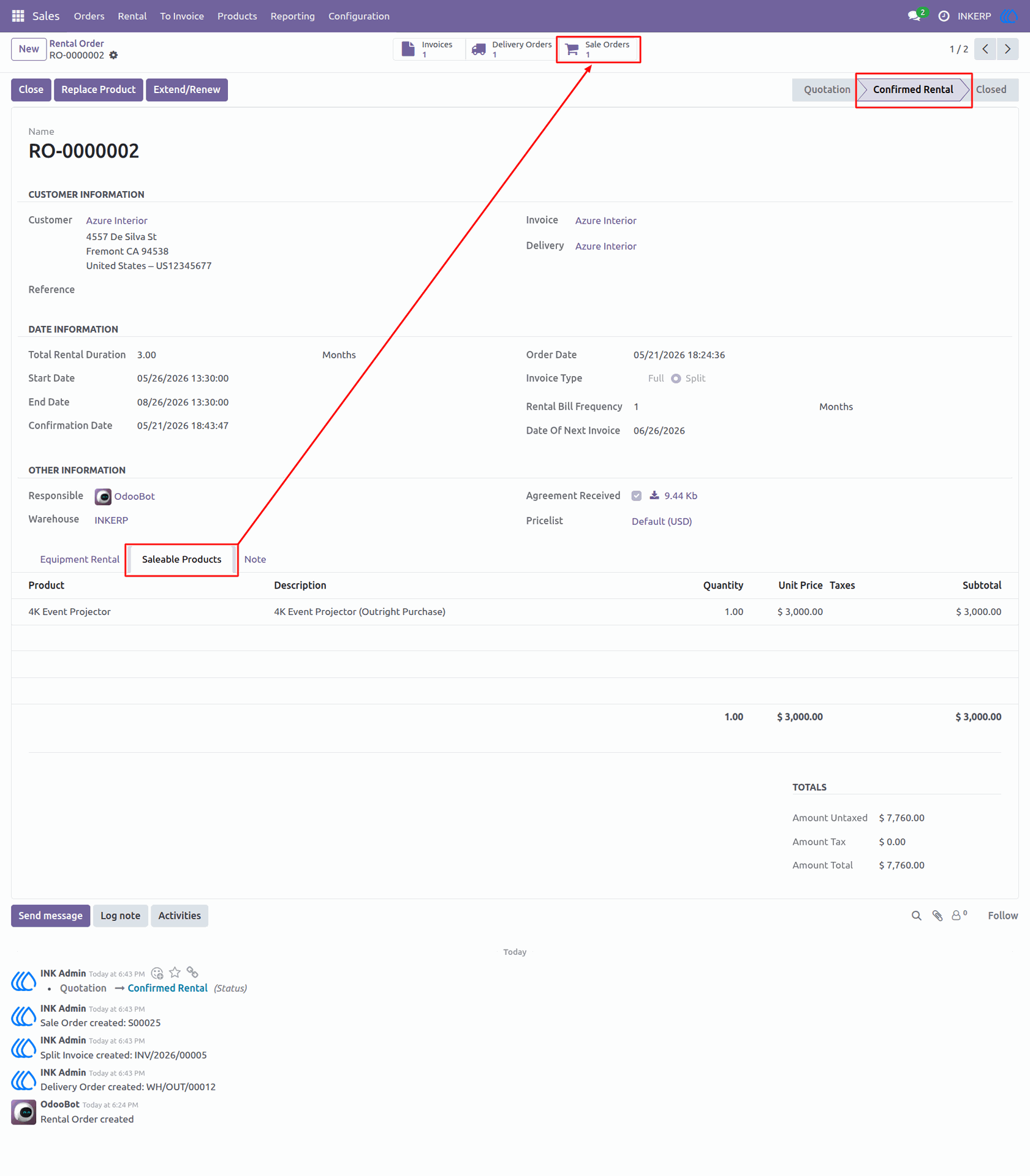Open attachments paperclip icon in chatter

[x=937, y=916]
